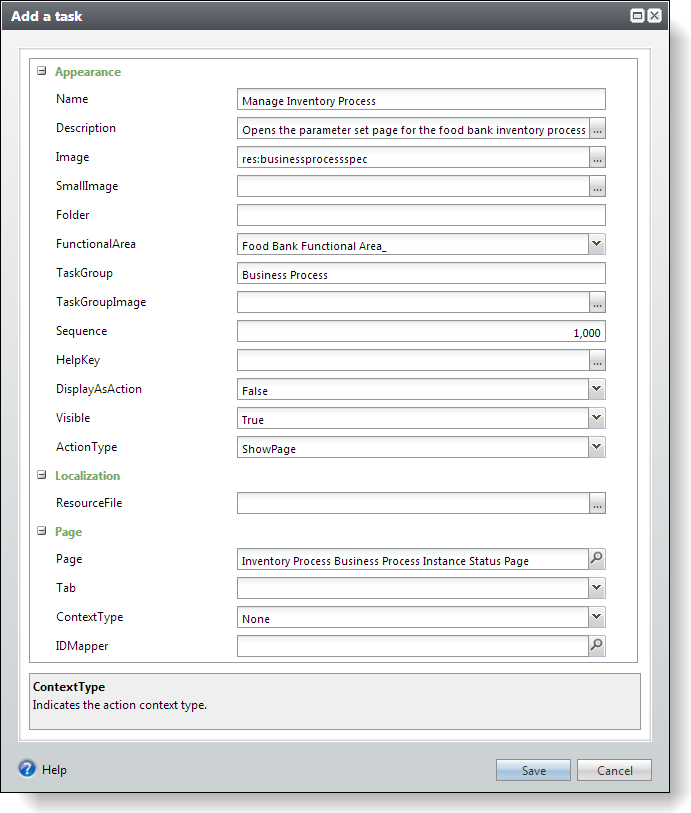This screenshot has width=691, height=813.
Task: Click the empty HelpKey field
Action: pos(413,361)
